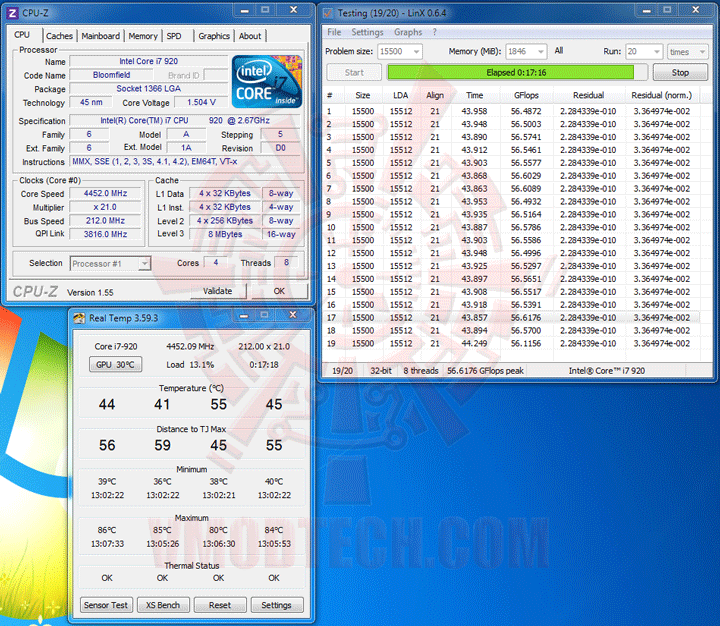Click the CPU-Z title bar app icon
The width and height of the screenshot is (720, 626).
pos(12,13)
